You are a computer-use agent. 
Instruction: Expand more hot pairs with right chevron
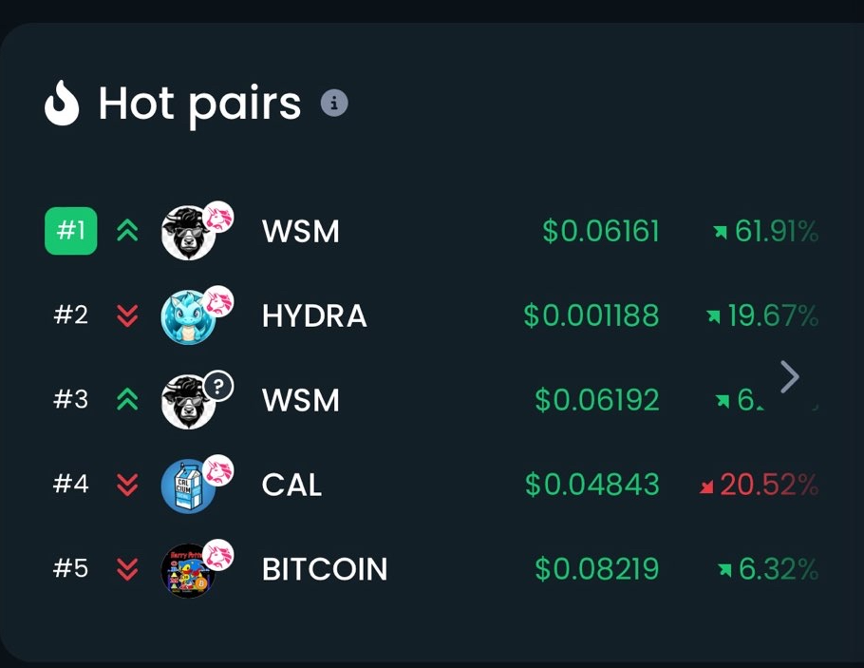coord(789,377)
